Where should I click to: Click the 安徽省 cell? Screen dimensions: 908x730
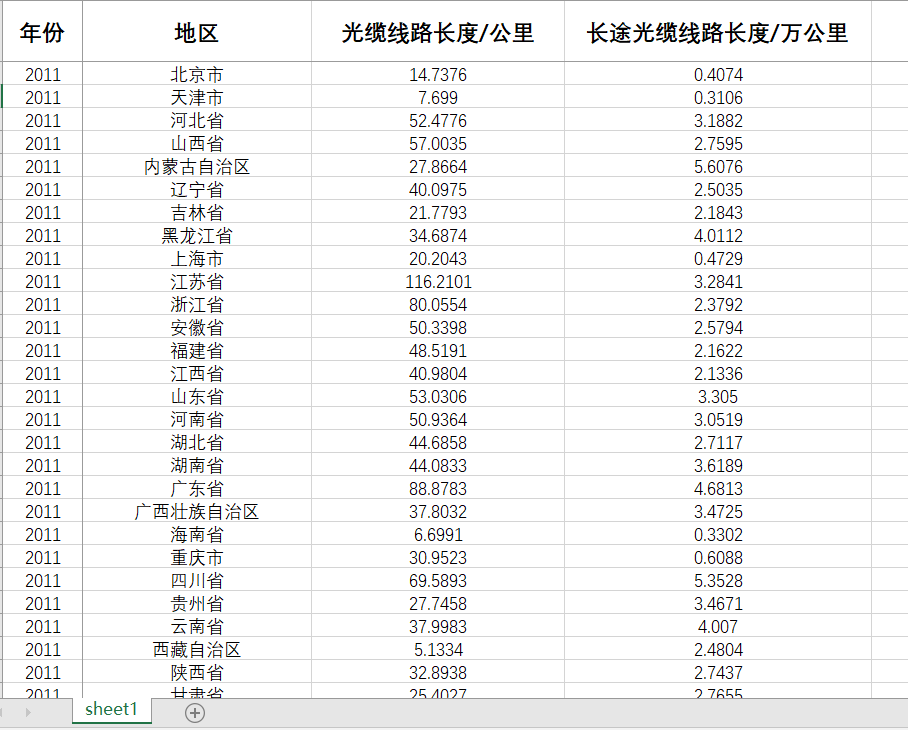(x=197, y=327)
